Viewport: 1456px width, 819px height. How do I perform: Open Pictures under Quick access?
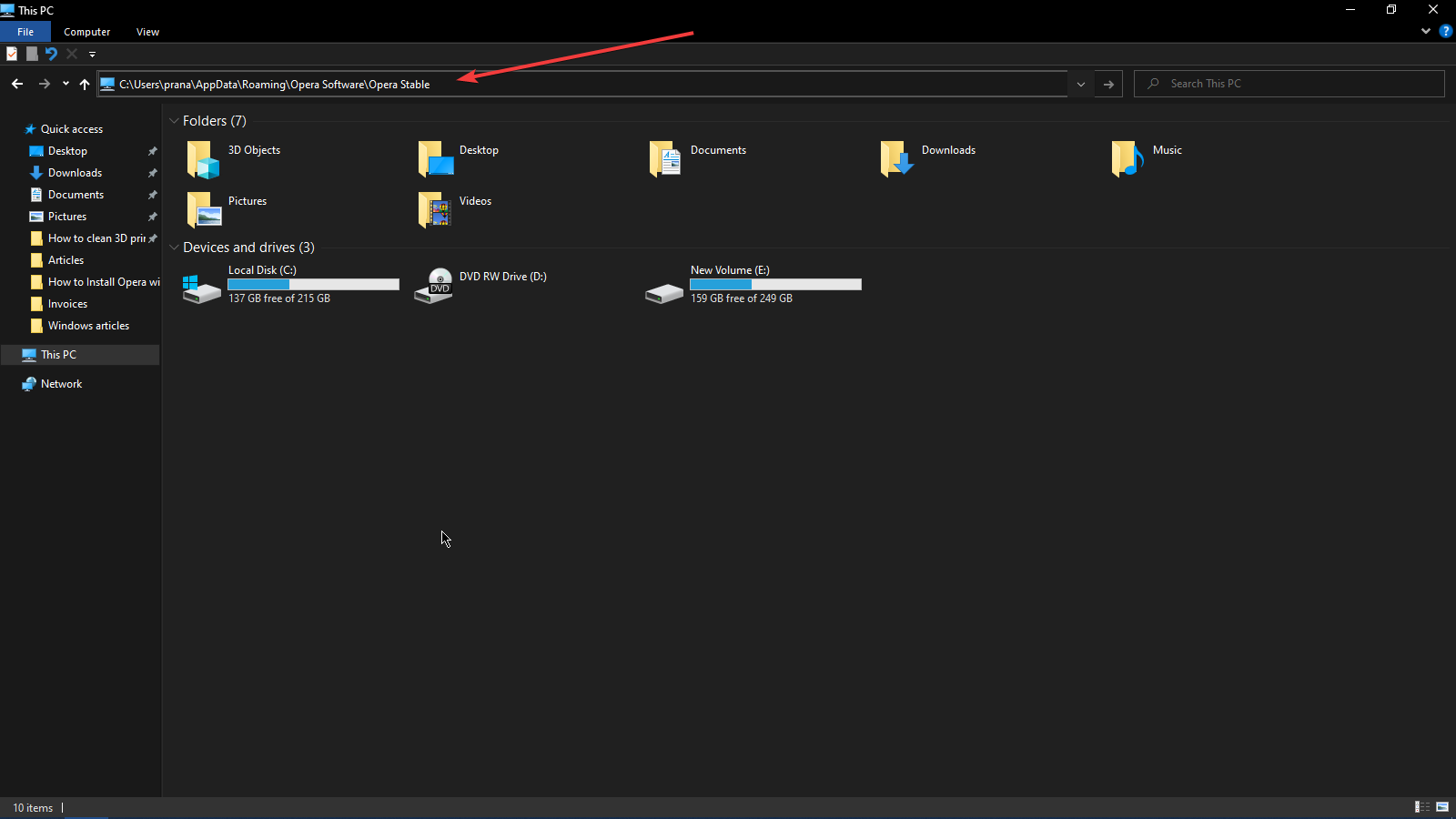[67, 217]
